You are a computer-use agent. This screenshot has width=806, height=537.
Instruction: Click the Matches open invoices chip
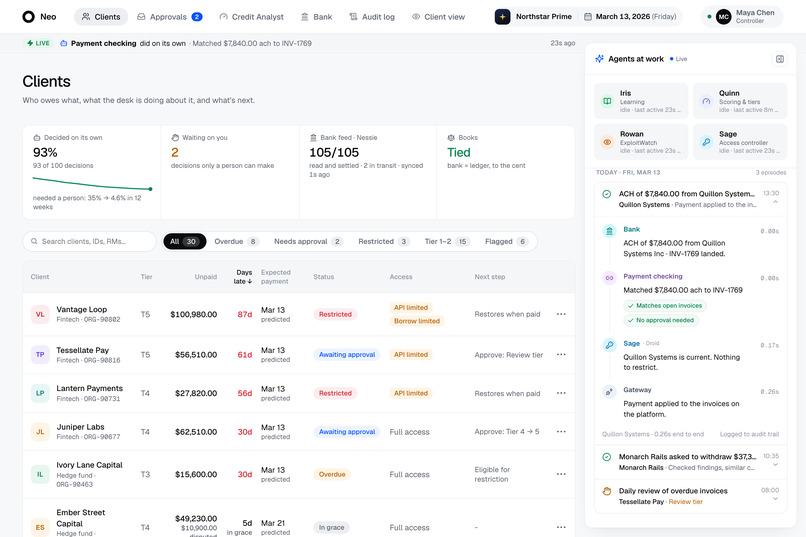point(665,306)
